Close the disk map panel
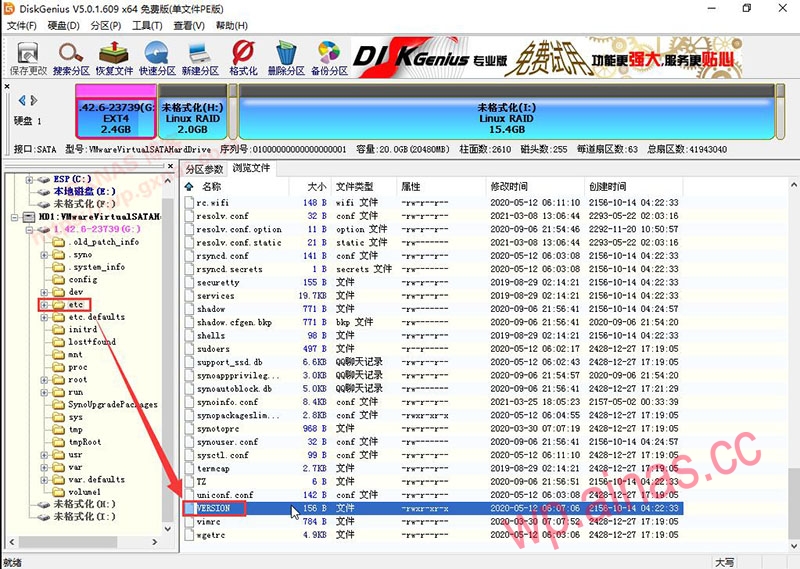The image size is (800, 569). 7,87
